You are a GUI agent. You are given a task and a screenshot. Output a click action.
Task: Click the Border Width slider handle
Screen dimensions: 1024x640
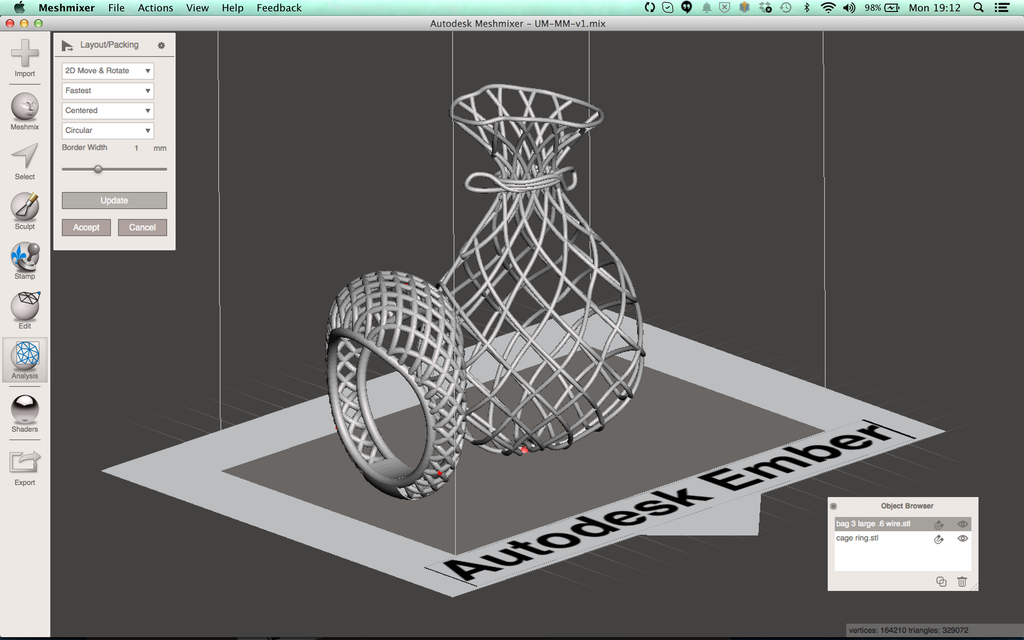click(x=98, y=169)
